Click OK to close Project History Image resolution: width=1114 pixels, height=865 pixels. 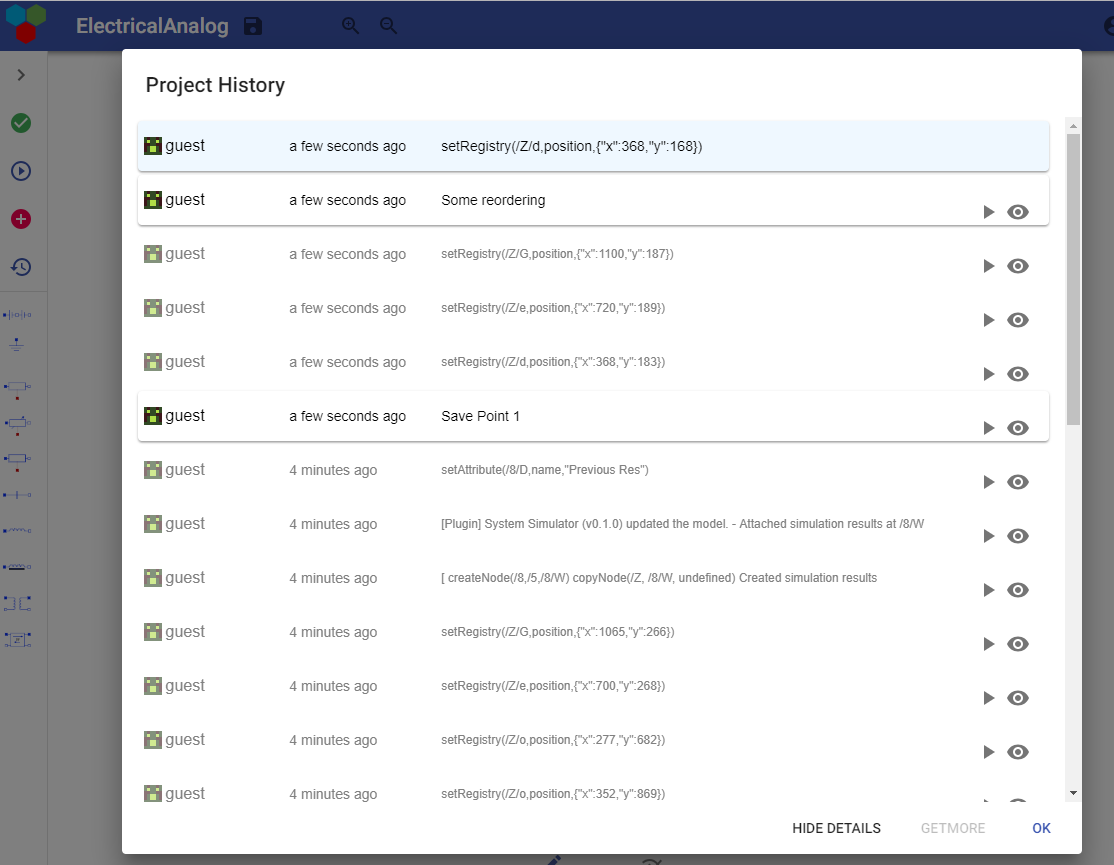1041,828
